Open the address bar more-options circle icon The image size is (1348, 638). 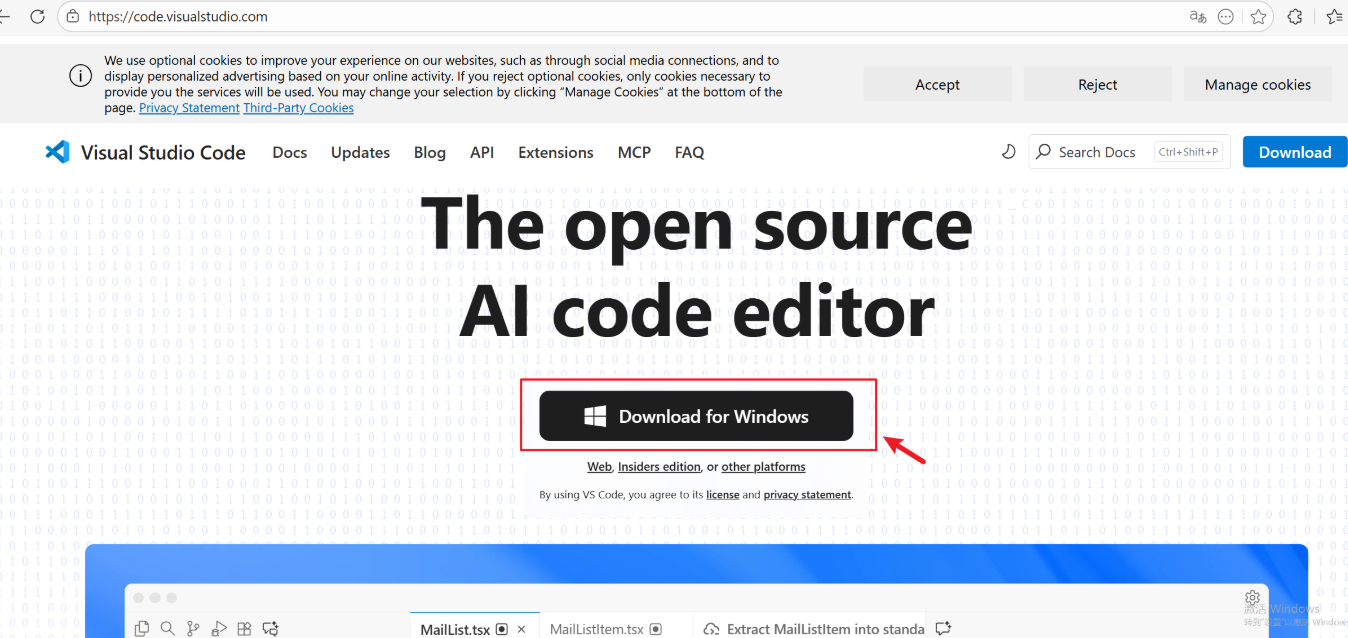point(1226,16)
